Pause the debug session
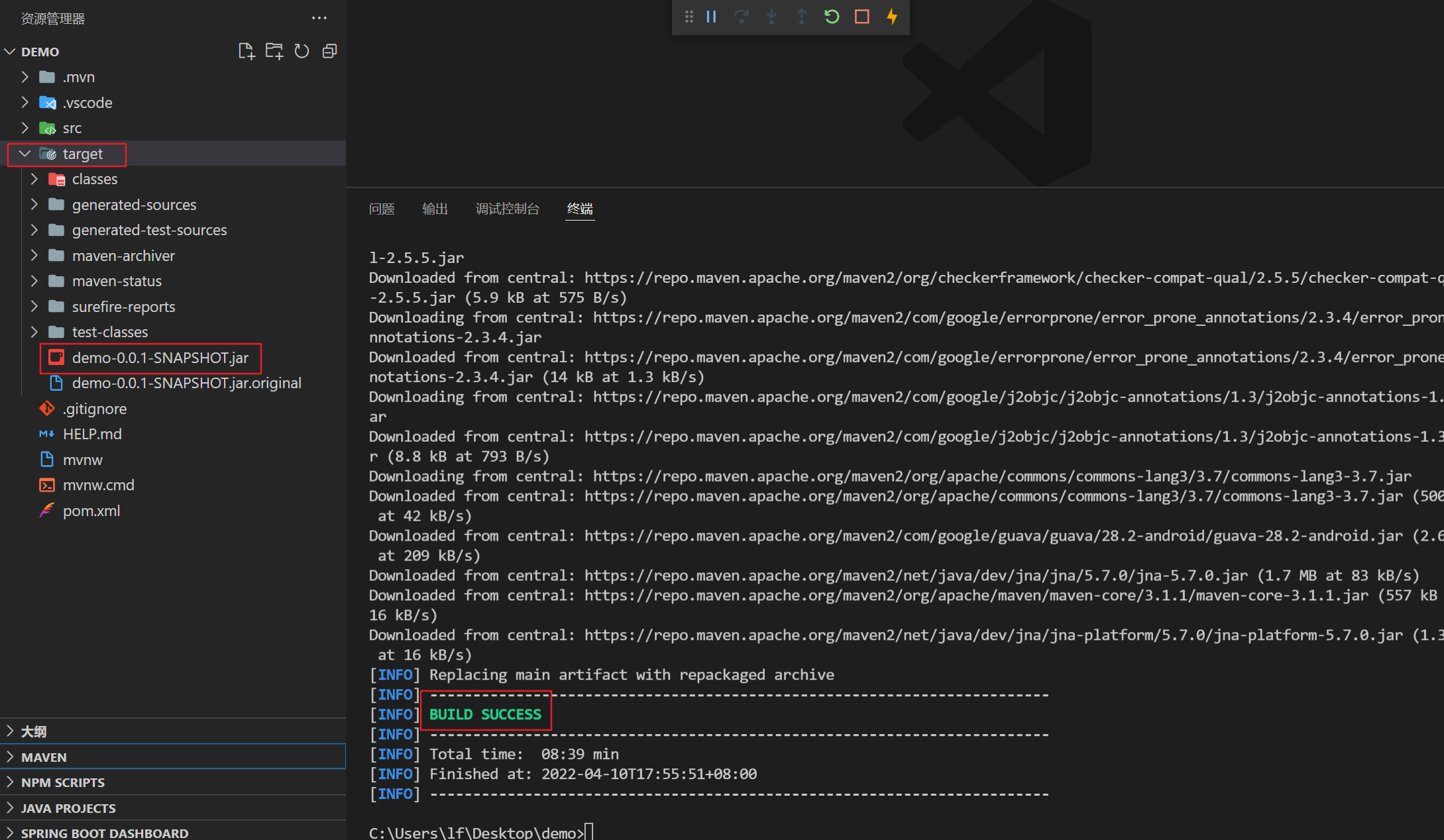The height and width of the screenshot is (840, 1444). pos(711,17)
